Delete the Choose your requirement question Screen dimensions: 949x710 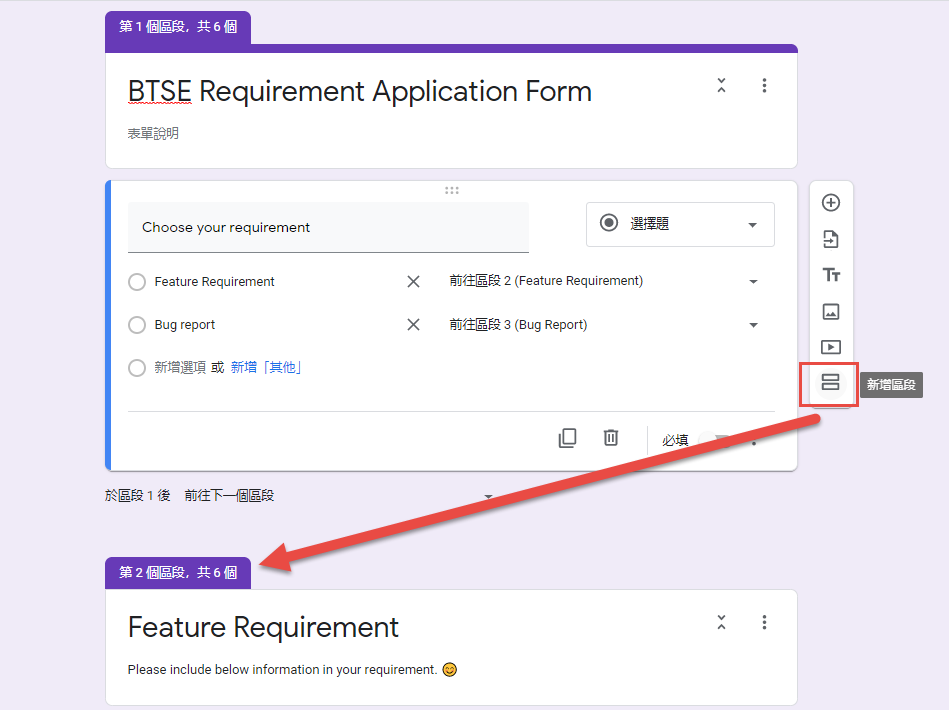coord(611,437)
